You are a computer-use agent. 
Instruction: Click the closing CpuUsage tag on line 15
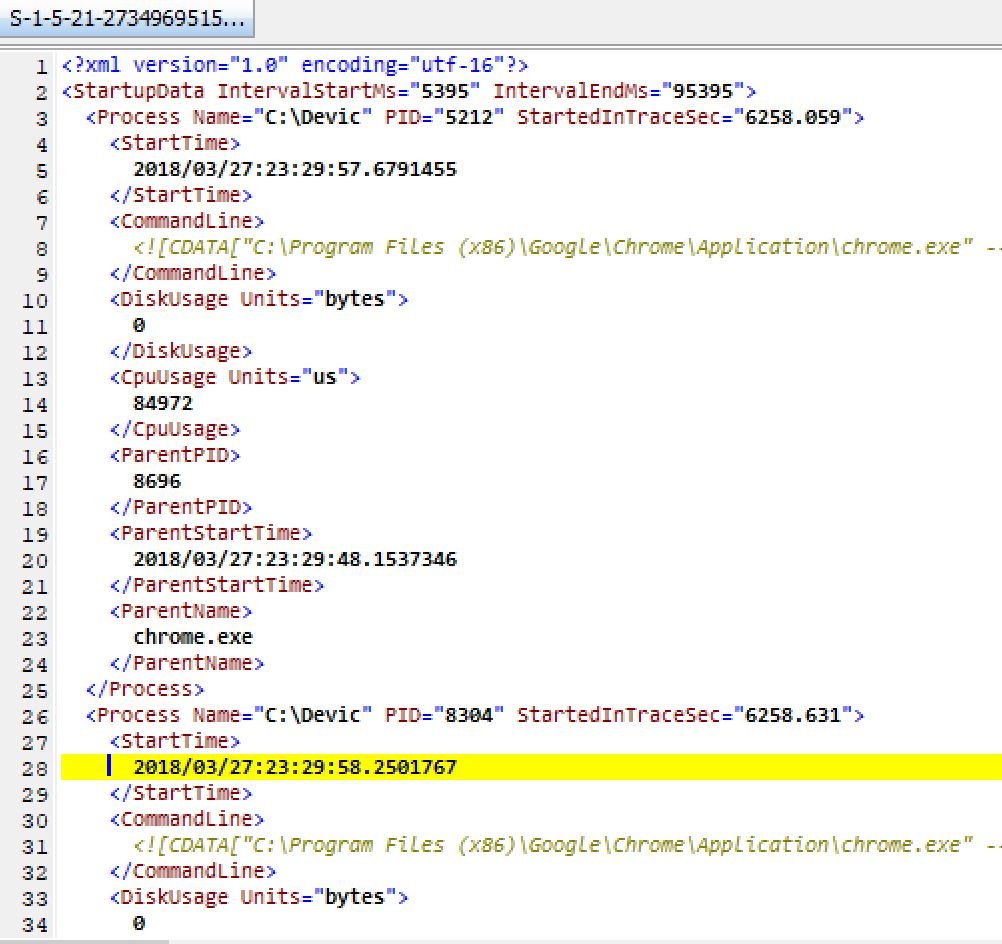point(174,429)
